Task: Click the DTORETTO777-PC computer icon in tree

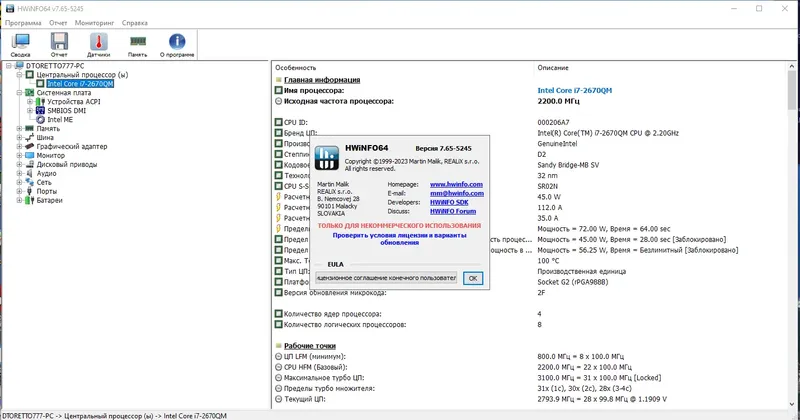Action: pos(19,66)
